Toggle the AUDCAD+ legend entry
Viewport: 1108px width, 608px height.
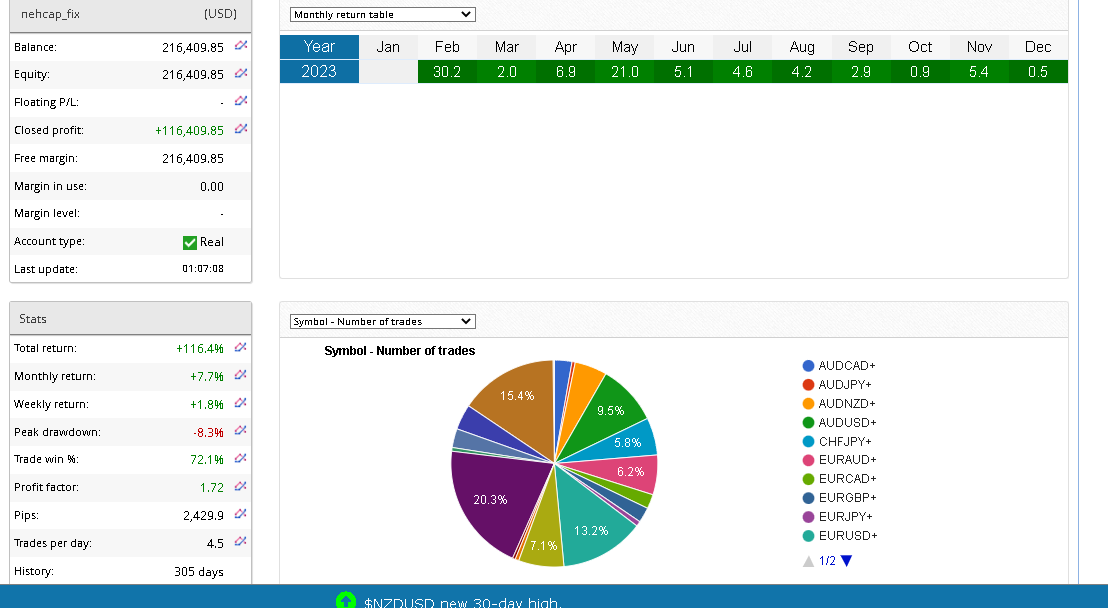838,366
